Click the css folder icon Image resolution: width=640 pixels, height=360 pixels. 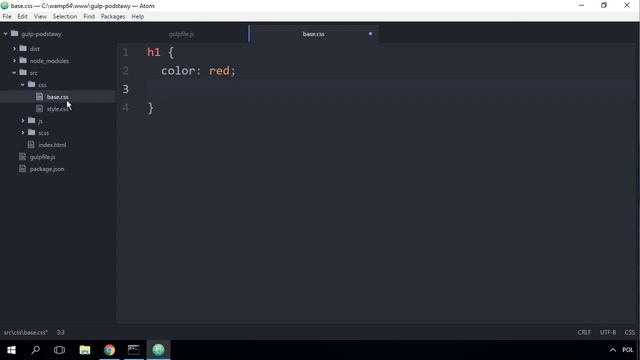pos(32,84)
